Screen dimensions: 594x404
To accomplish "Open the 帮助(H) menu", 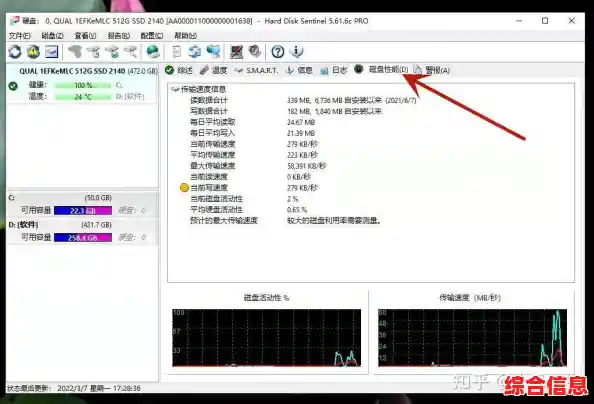I will point(185,36).
